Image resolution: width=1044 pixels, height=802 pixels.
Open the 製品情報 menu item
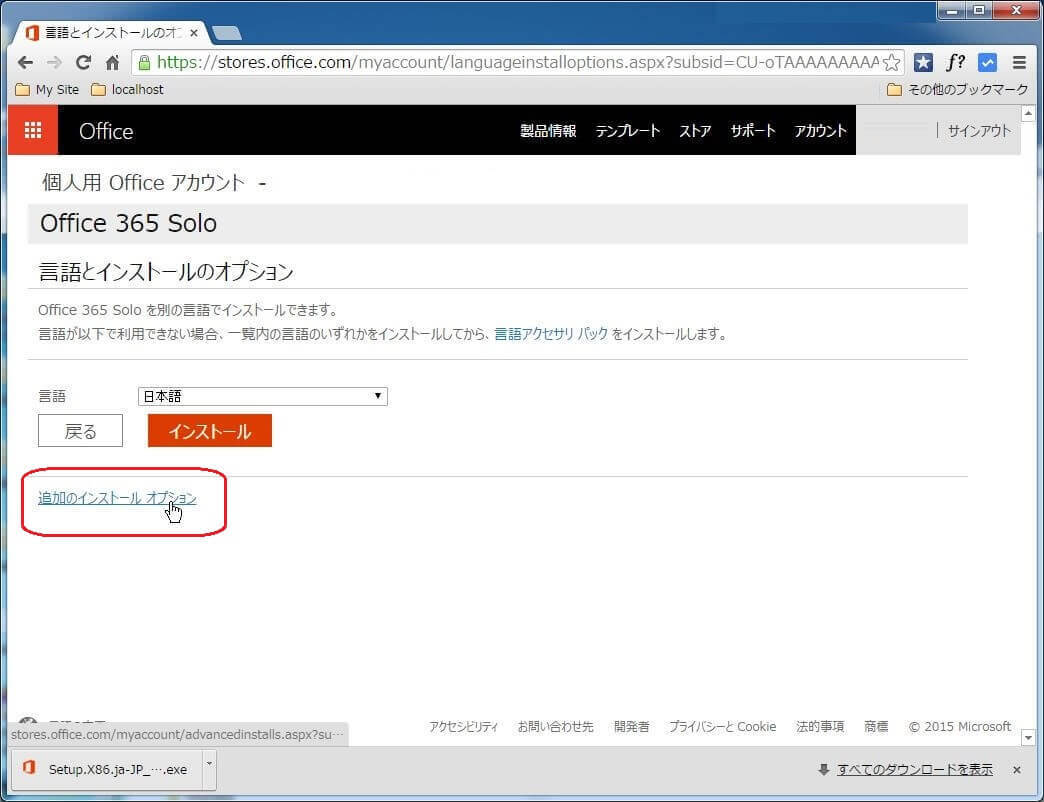pos(548,131)
